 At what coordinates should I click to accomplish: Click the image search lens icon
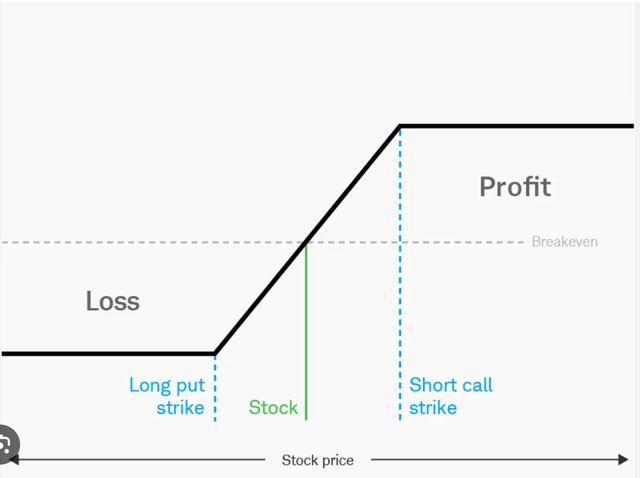point(6,445)
